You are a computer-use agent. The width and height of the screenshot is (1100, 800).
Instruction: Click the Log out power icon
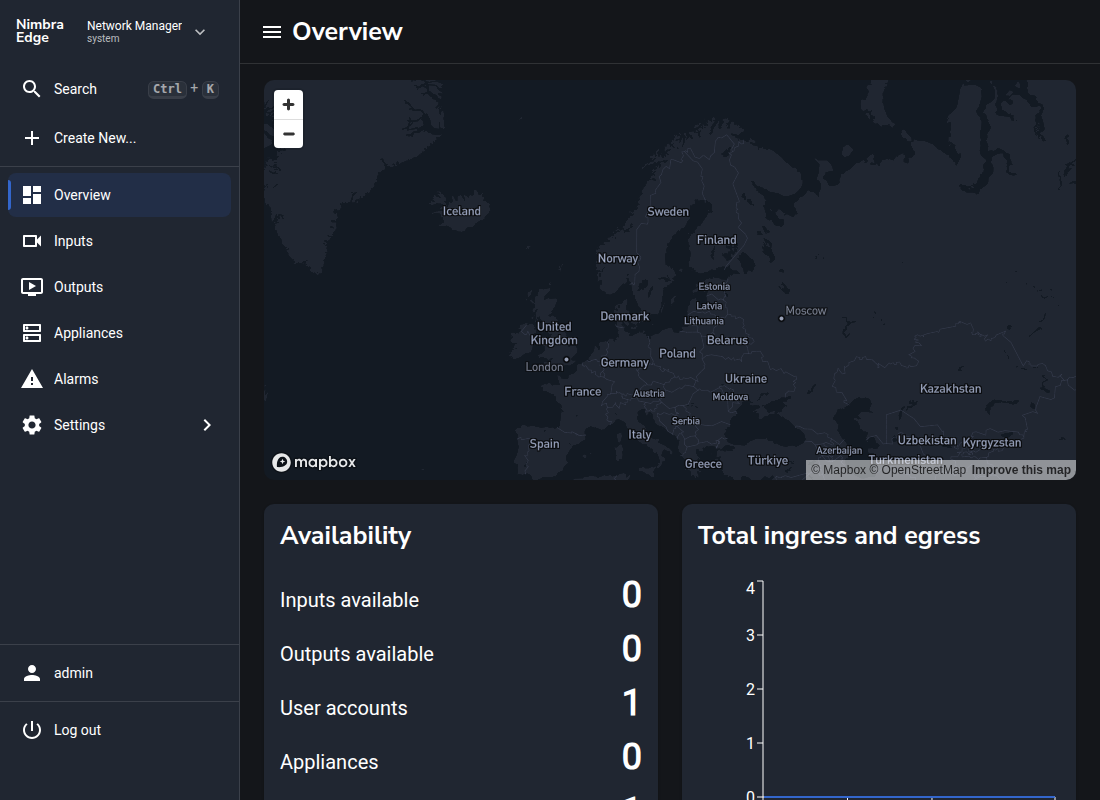pyautogui.click(x=32, y=730)
